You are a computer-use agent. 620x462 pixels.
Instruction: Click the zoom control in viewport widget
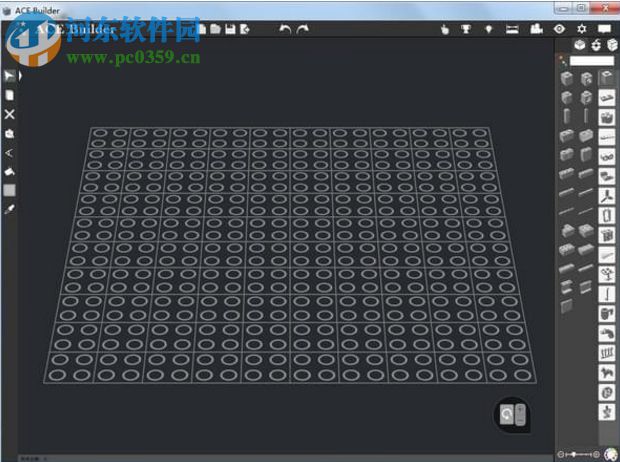[520, 415]
